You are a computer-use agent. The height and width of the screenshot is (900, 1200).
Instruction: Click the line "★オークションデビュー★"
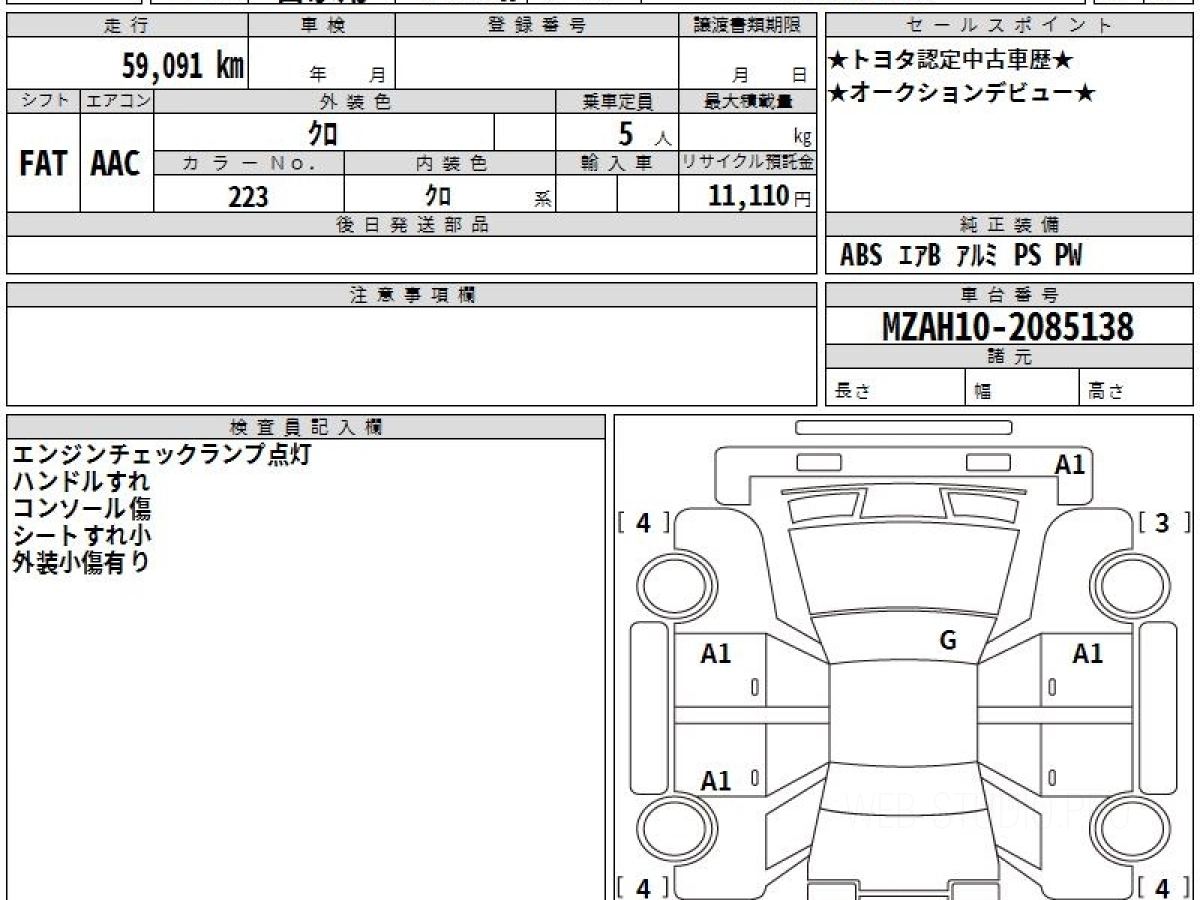click(x=961, y=94)
